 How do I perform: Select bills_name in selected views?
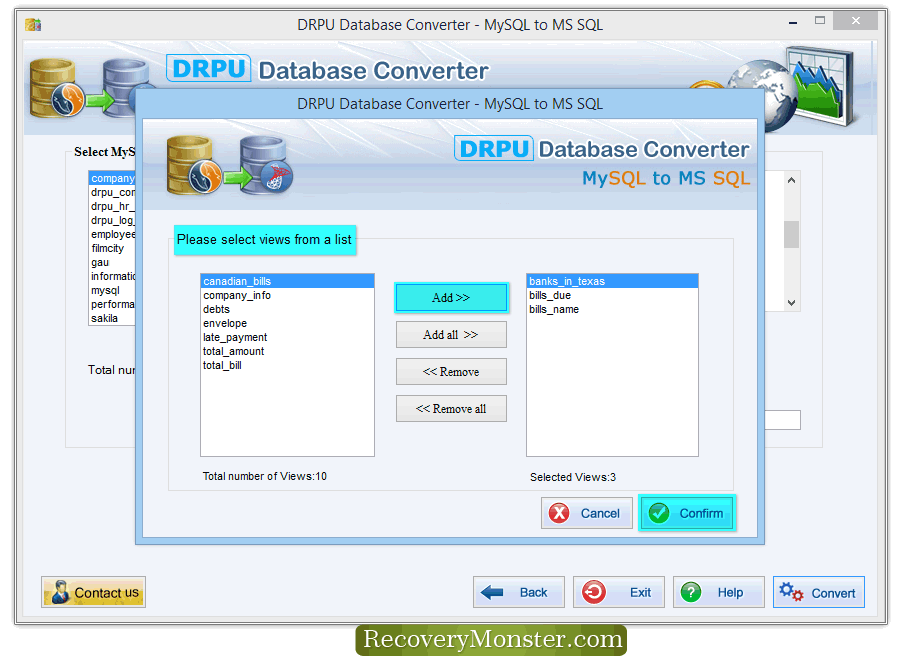612,309
